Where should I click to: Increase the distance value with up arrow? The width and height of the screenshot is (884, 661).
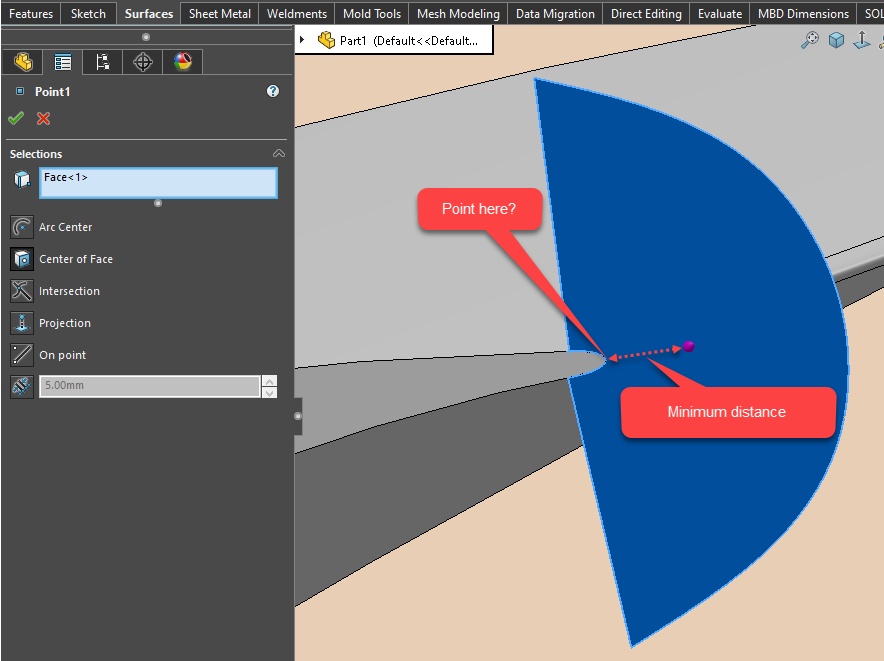tap(269, 381)
